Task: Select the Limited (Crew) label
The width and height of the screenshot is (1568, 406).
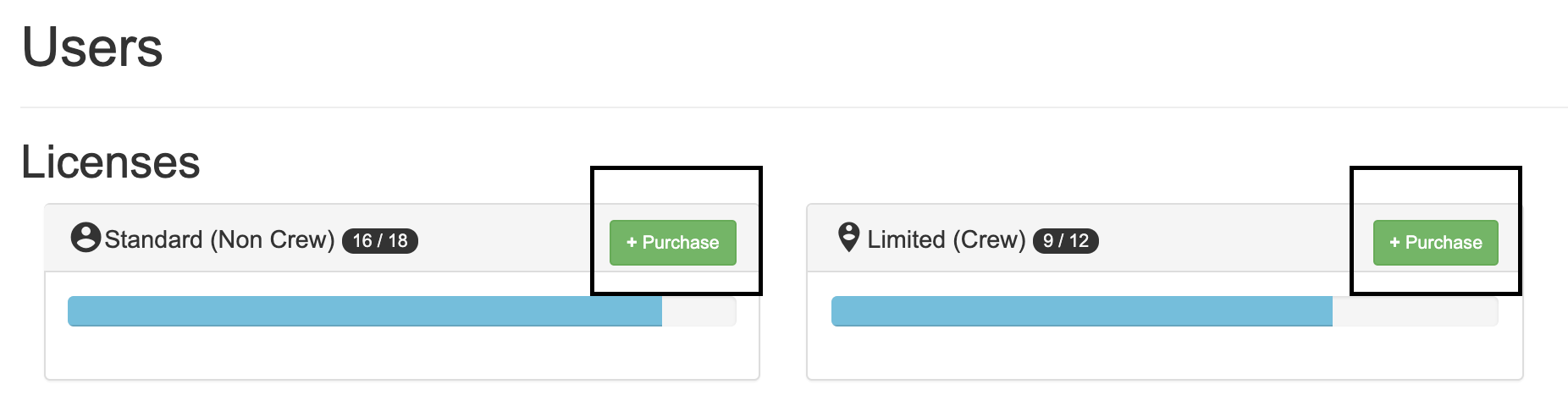Action: (x=947, y=240)
